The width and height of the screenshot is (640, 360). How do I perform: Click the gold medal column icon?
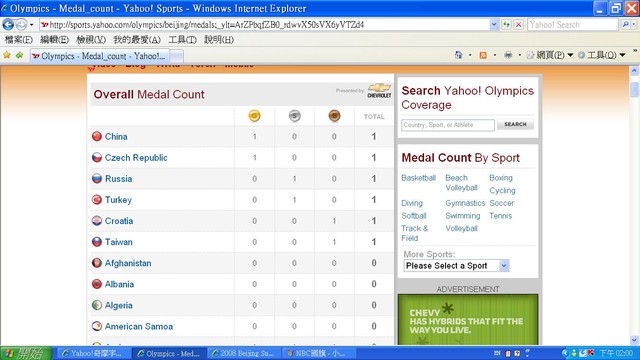pos(254,116)
